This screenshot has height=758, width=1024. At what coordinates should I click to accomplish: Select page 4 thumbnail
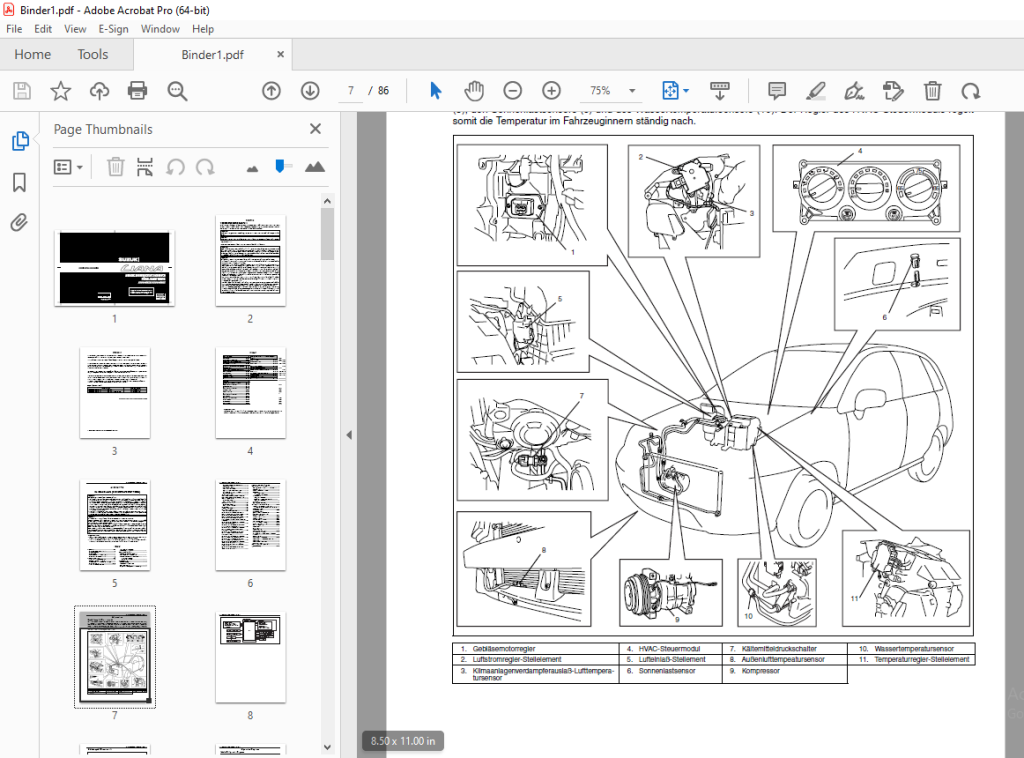coord(250,392)
